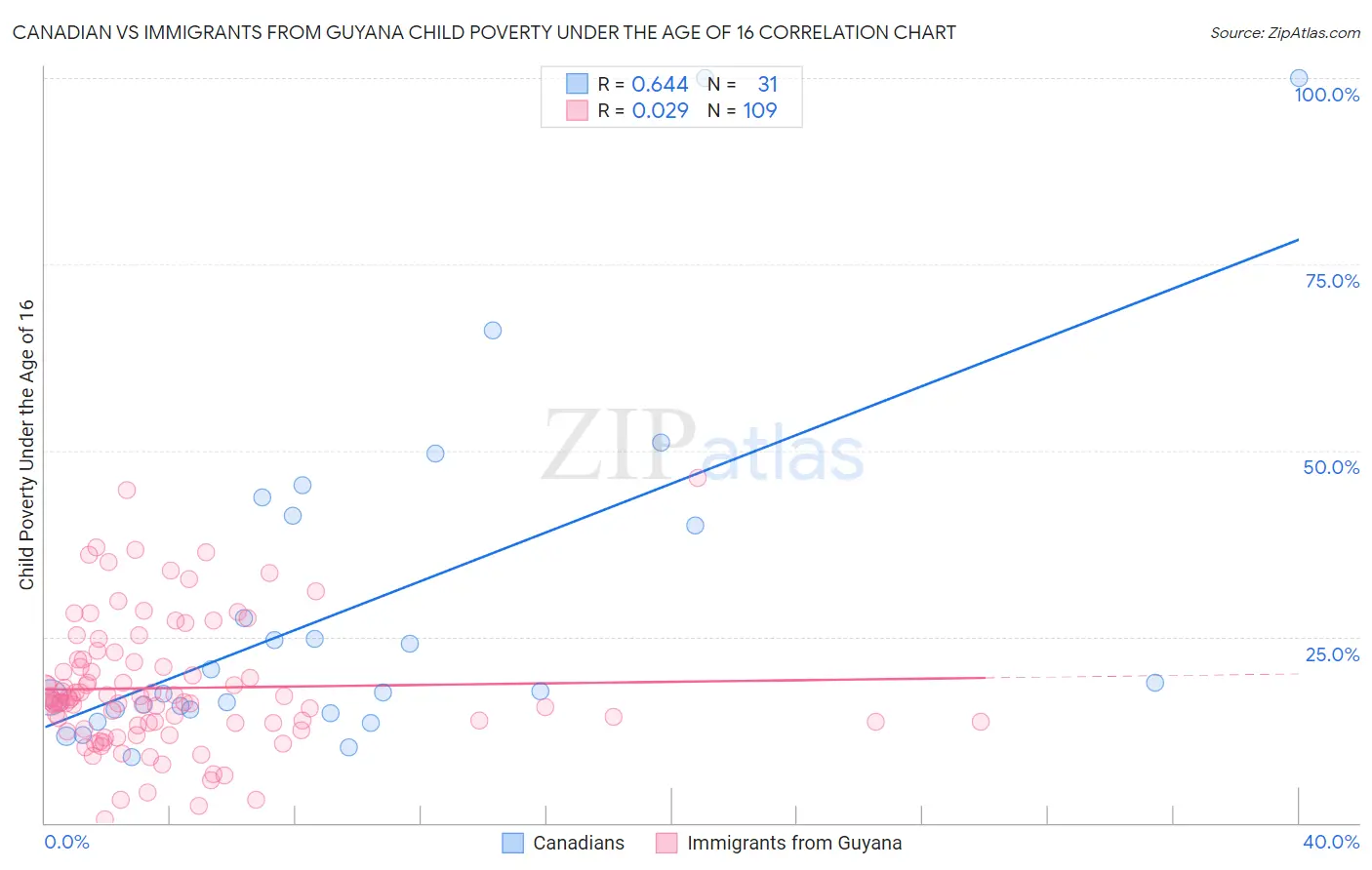Click the isolated blue point near 19% far right
Screen dimensions: 1372x870
[1155, 683]
